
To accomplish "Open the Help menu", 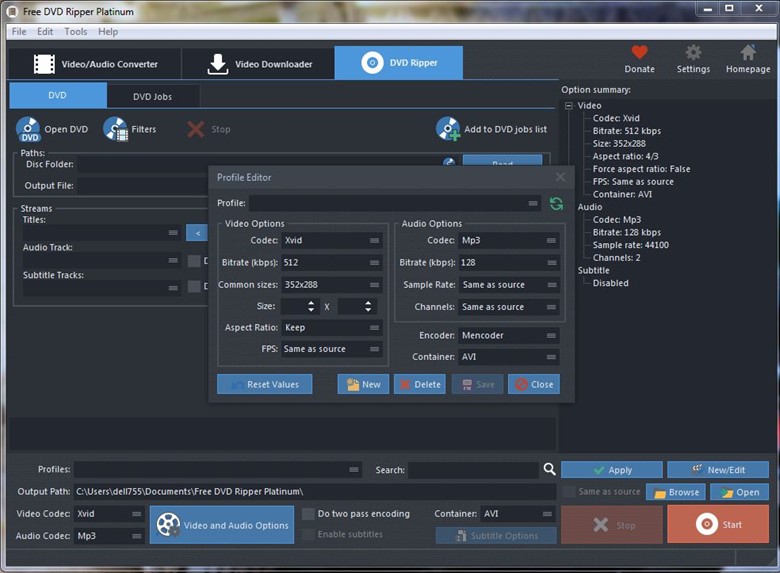I will tap(108, 31).
